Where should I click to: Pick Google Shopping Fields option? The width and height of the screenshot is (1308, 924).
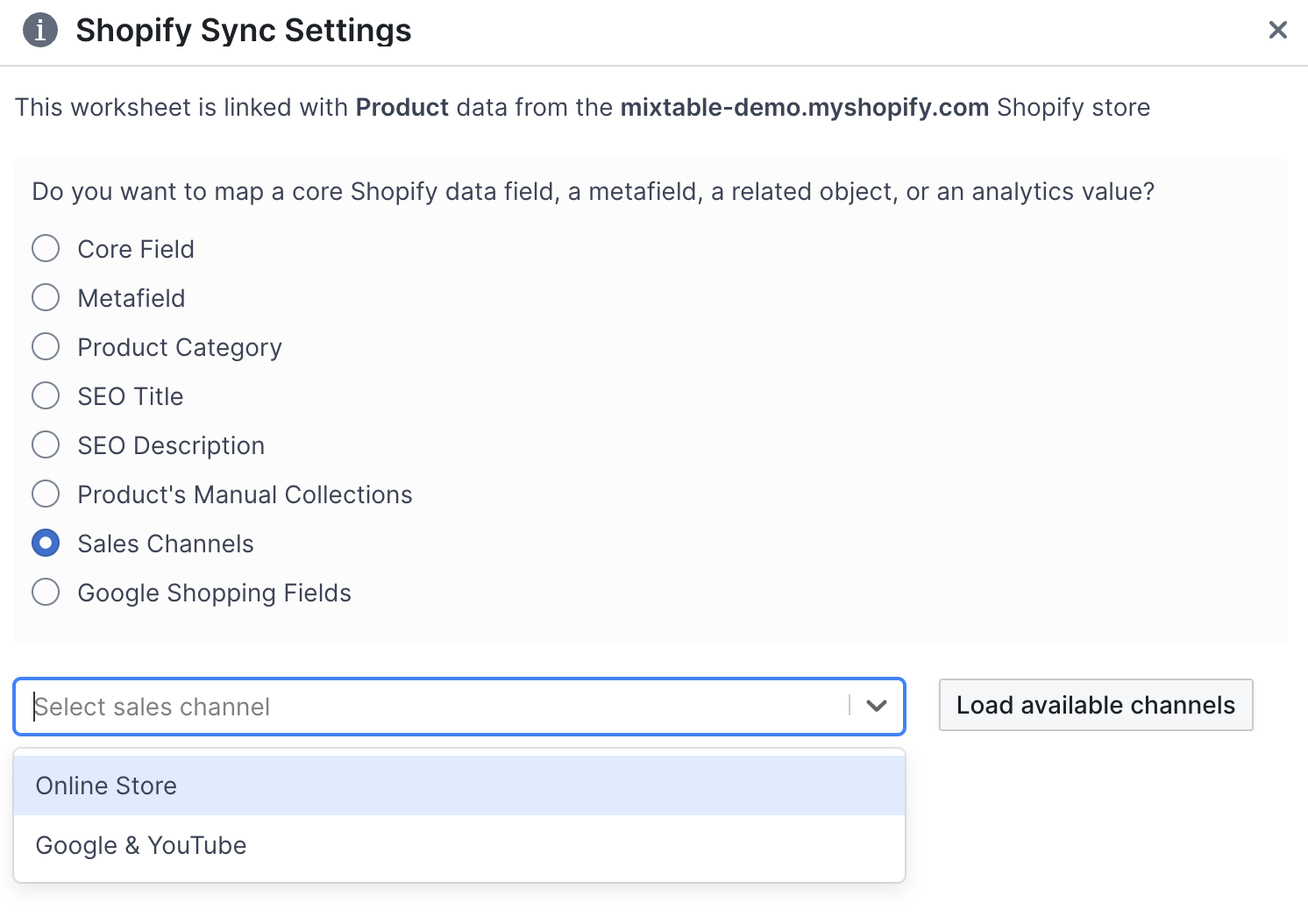pos(46,592)
